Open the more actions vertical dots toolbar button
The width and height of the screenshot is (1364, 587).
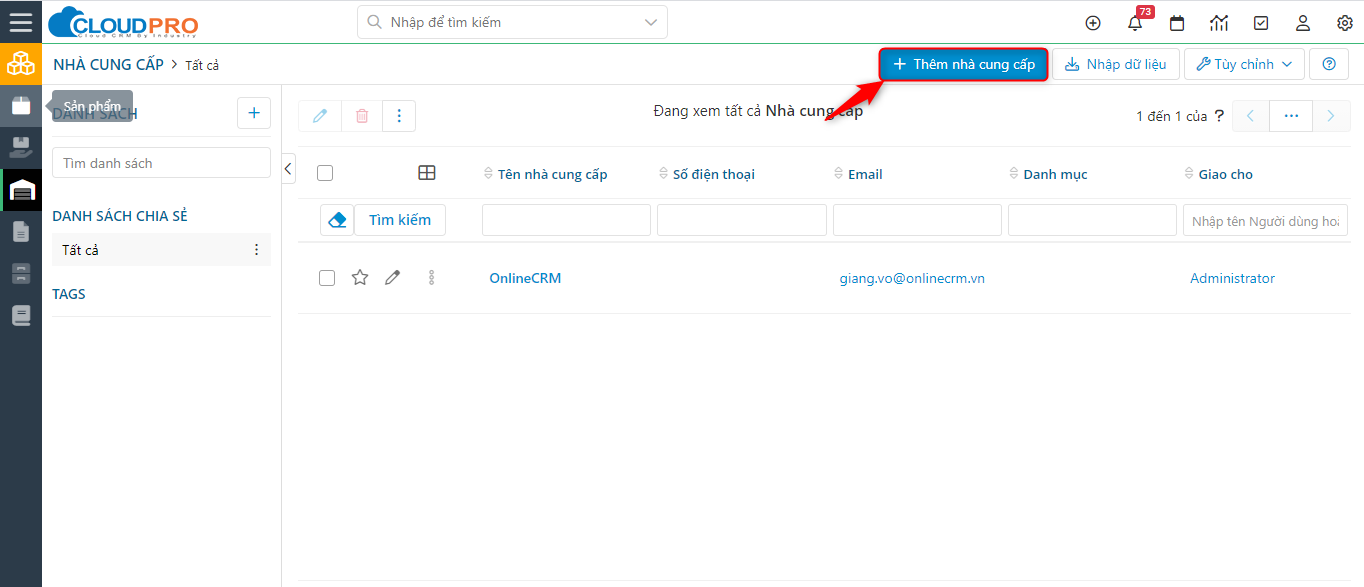pos(399,116)
